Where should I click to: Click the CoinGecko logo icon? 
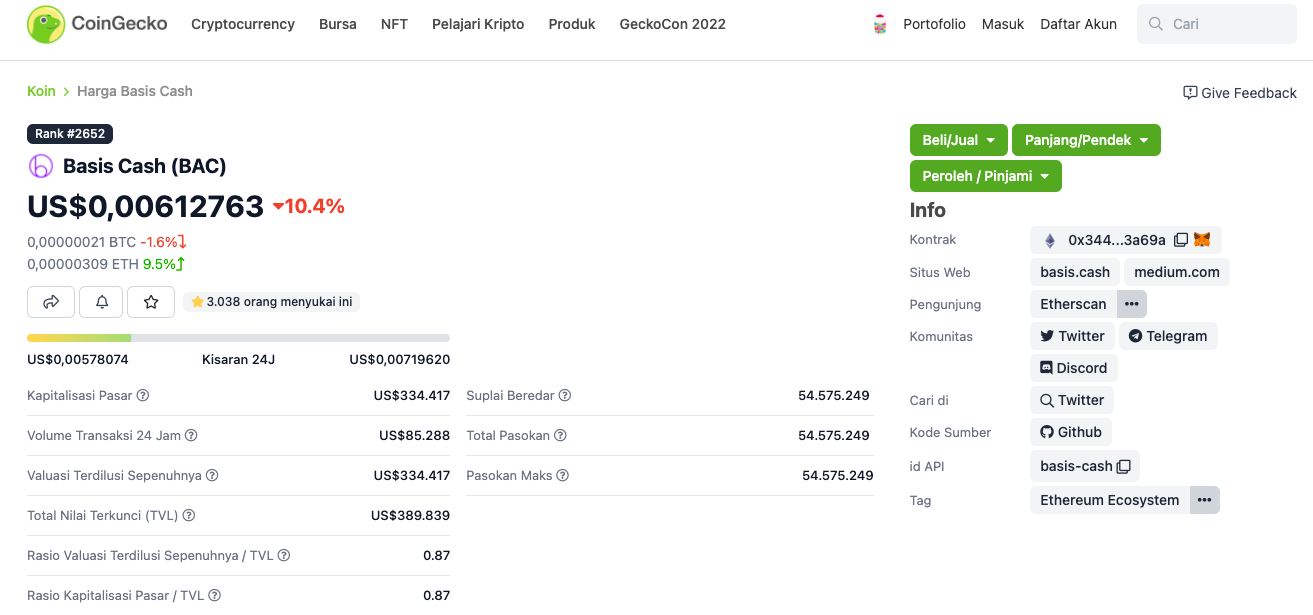tap(46, 24)
